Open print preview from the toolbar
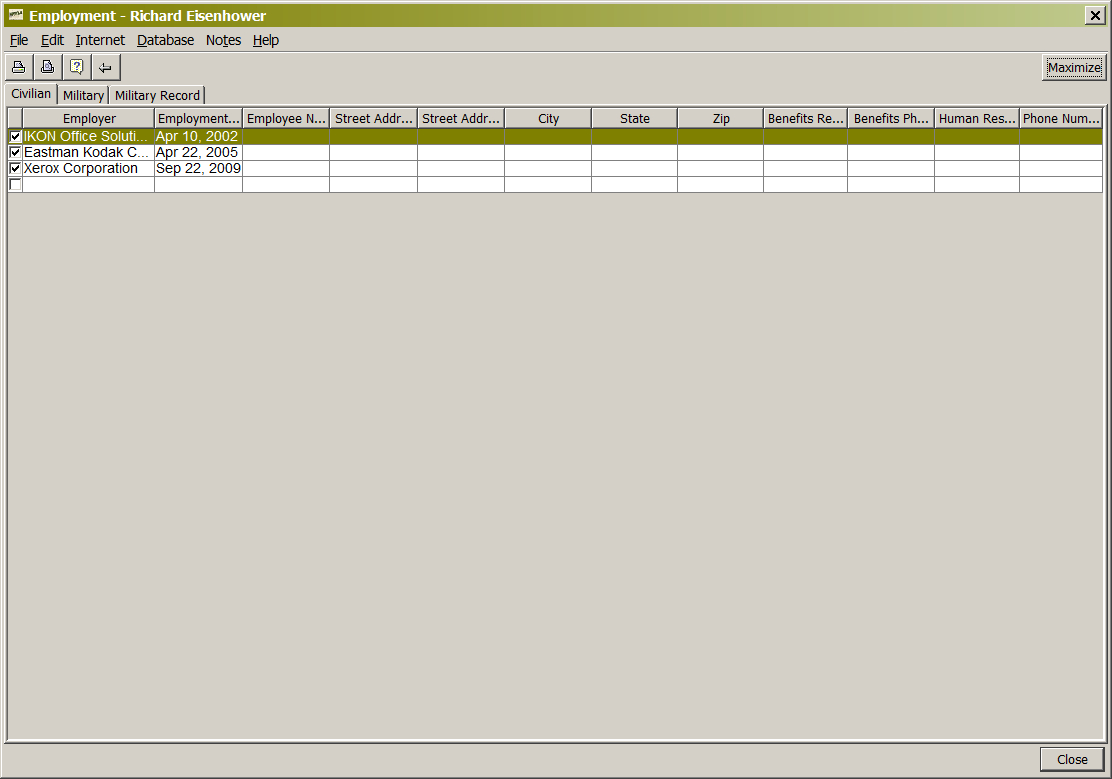The width and height of the screenshot is (1112, 779). [x=48, y=67]
